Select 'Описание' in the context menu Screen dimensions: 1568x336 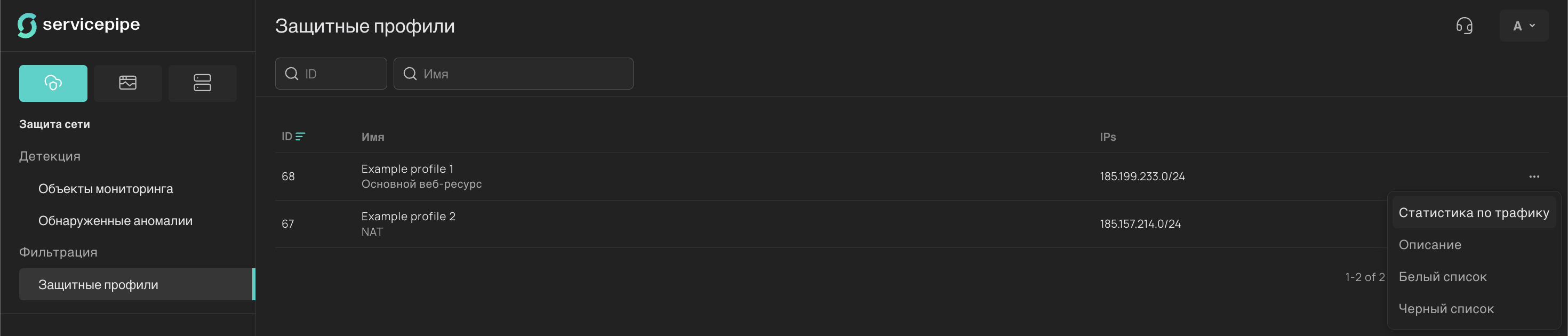pos(1429,245)
